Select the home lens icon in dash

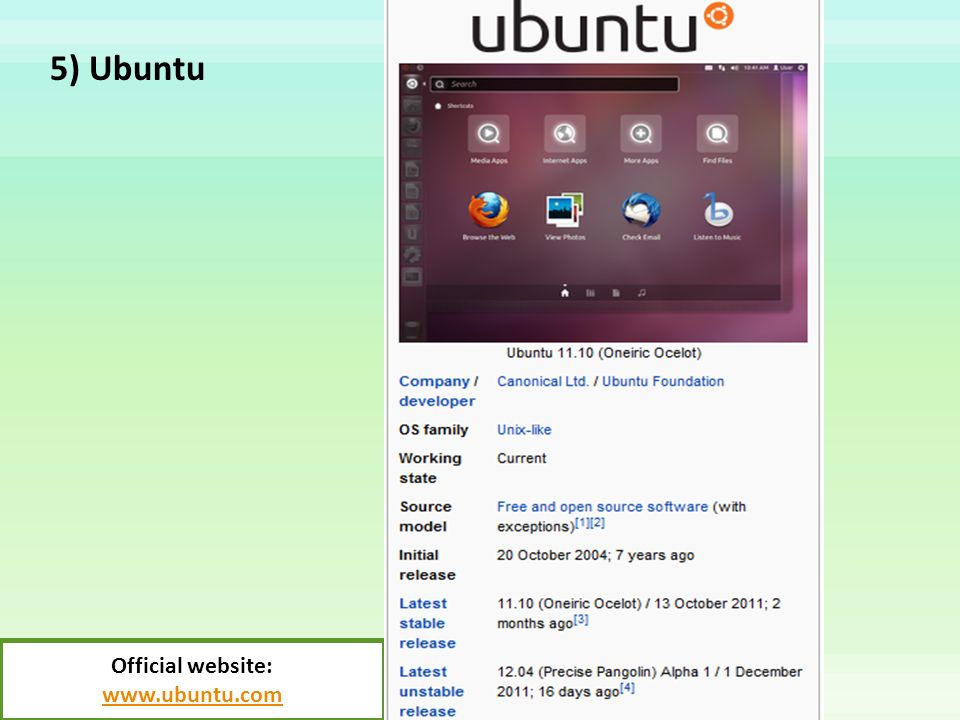[564, 293]
